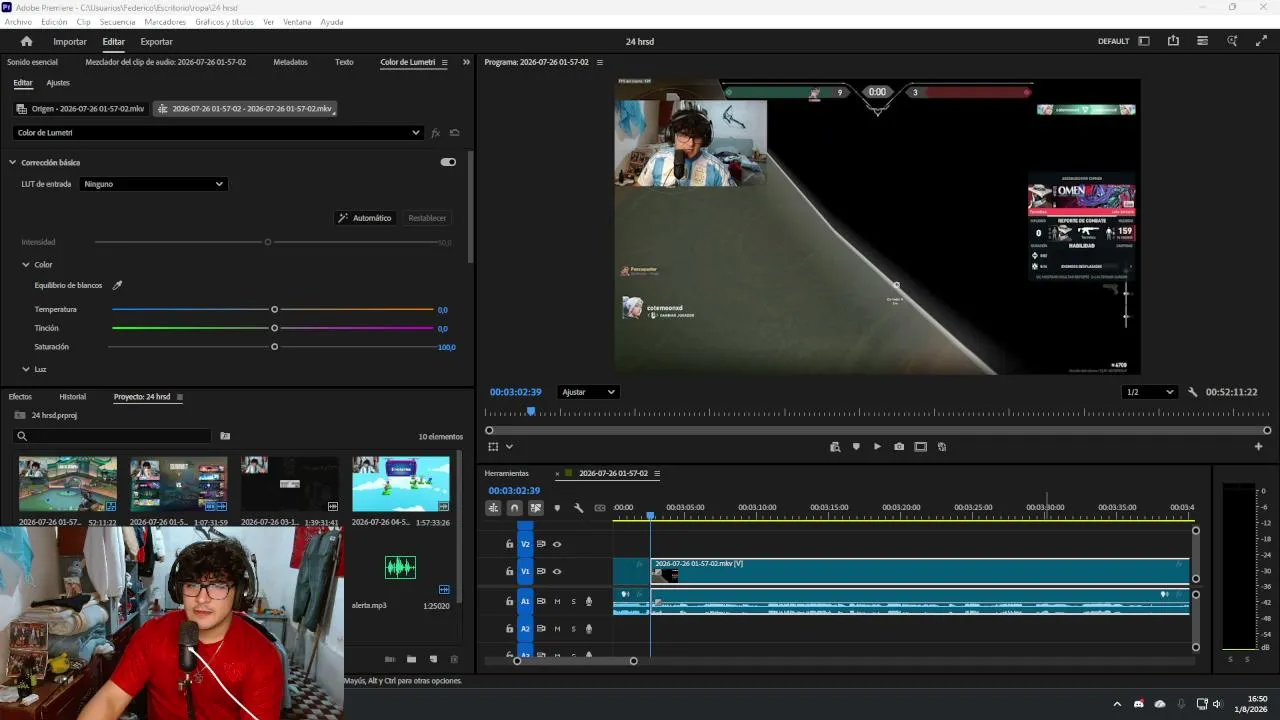This screenshot has height=720, width=1280.
Task: Click the Lumetri fx bypass icon
Action: pyautogui.click(x=435, y=133)
